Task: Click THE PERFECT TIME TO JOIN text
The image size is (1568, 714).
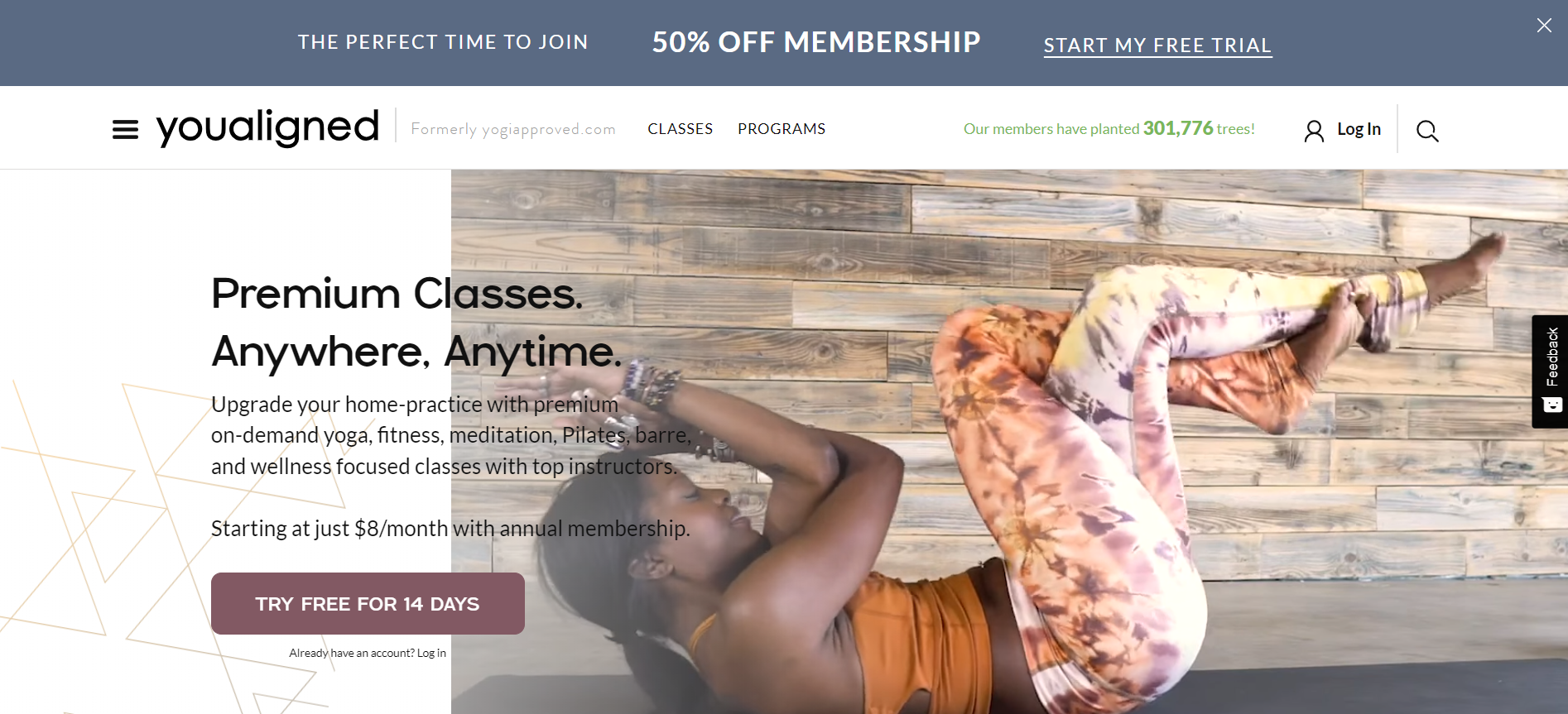Action: tap(443, 42)
